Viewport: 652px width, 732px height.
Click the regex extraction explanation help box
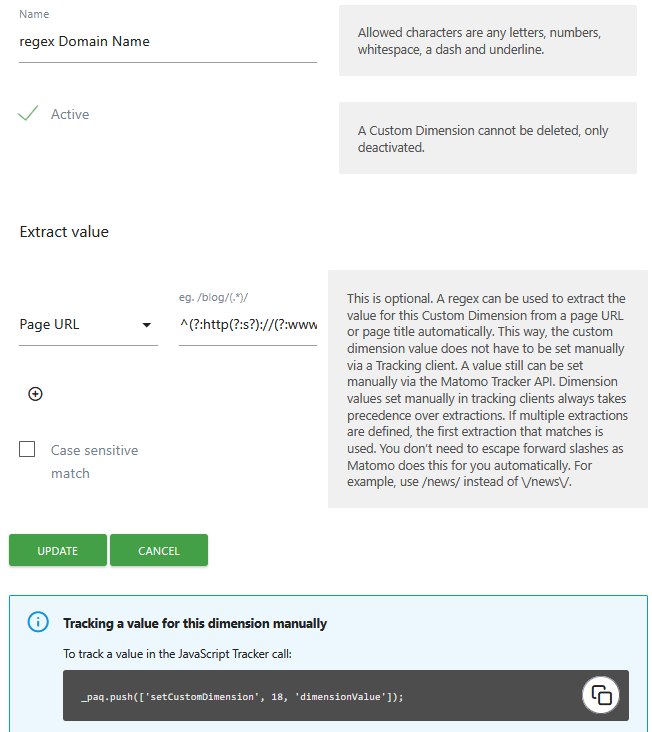tap(487, 388)
